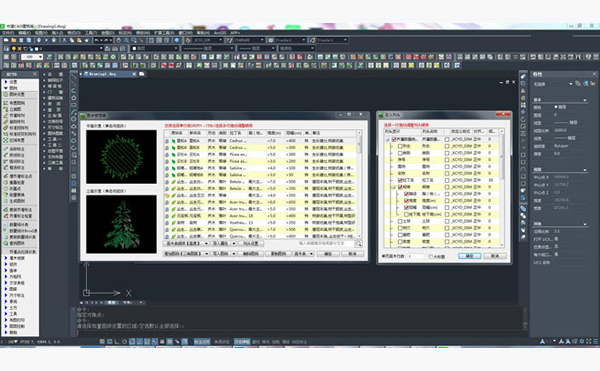Viewport: 600px width, 371px height.
Task: Open the white color swatch dropdown
Action: tap(155, 49)
